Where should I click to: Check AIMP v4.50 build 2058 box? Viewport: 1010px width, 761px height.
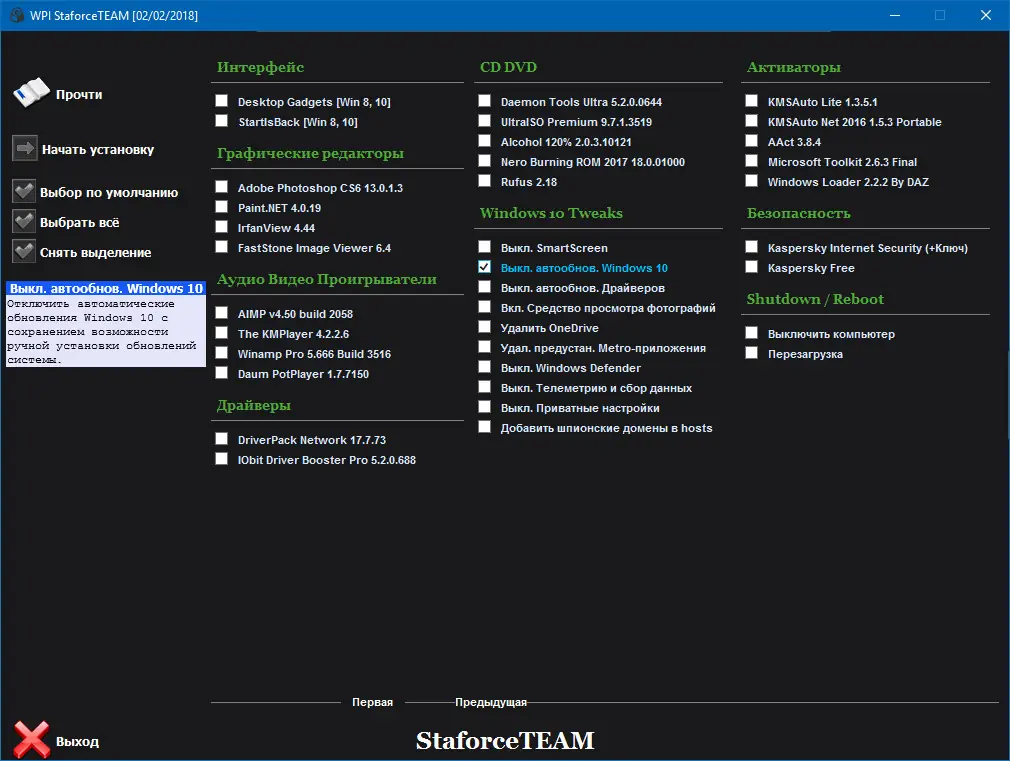(x=222, y=313)
